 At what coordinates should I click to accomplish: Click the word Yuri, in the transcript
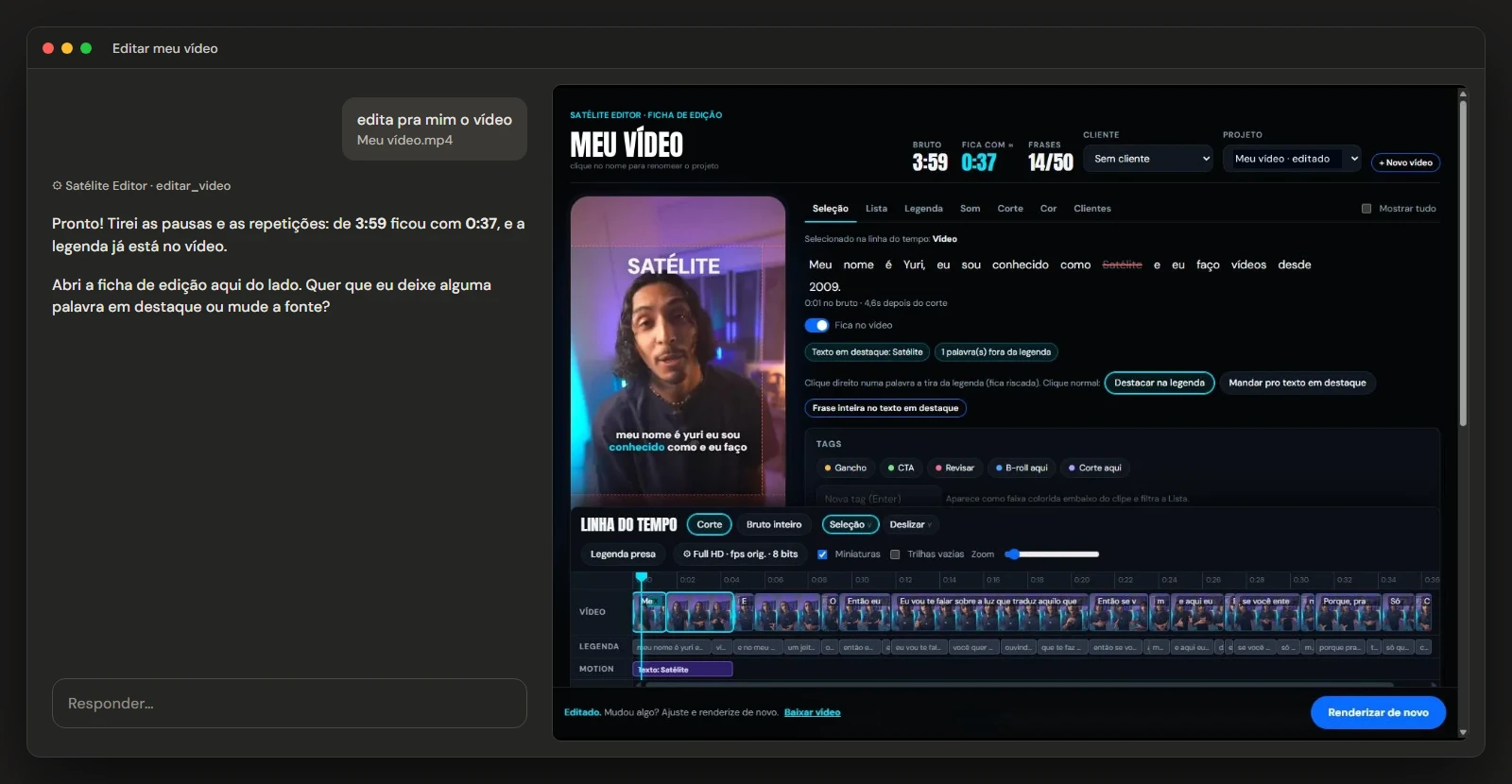coord(914,264)
